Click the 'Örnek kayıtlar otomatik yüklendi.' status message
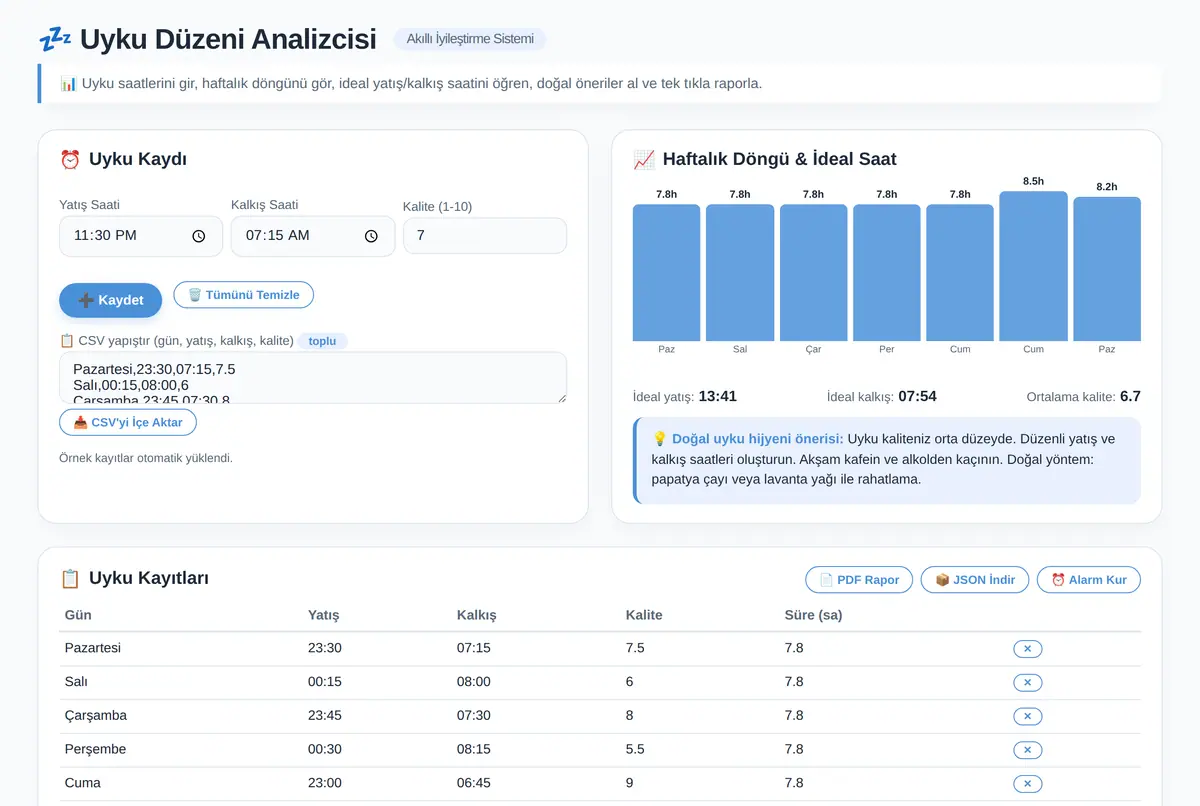 [146, 458]
